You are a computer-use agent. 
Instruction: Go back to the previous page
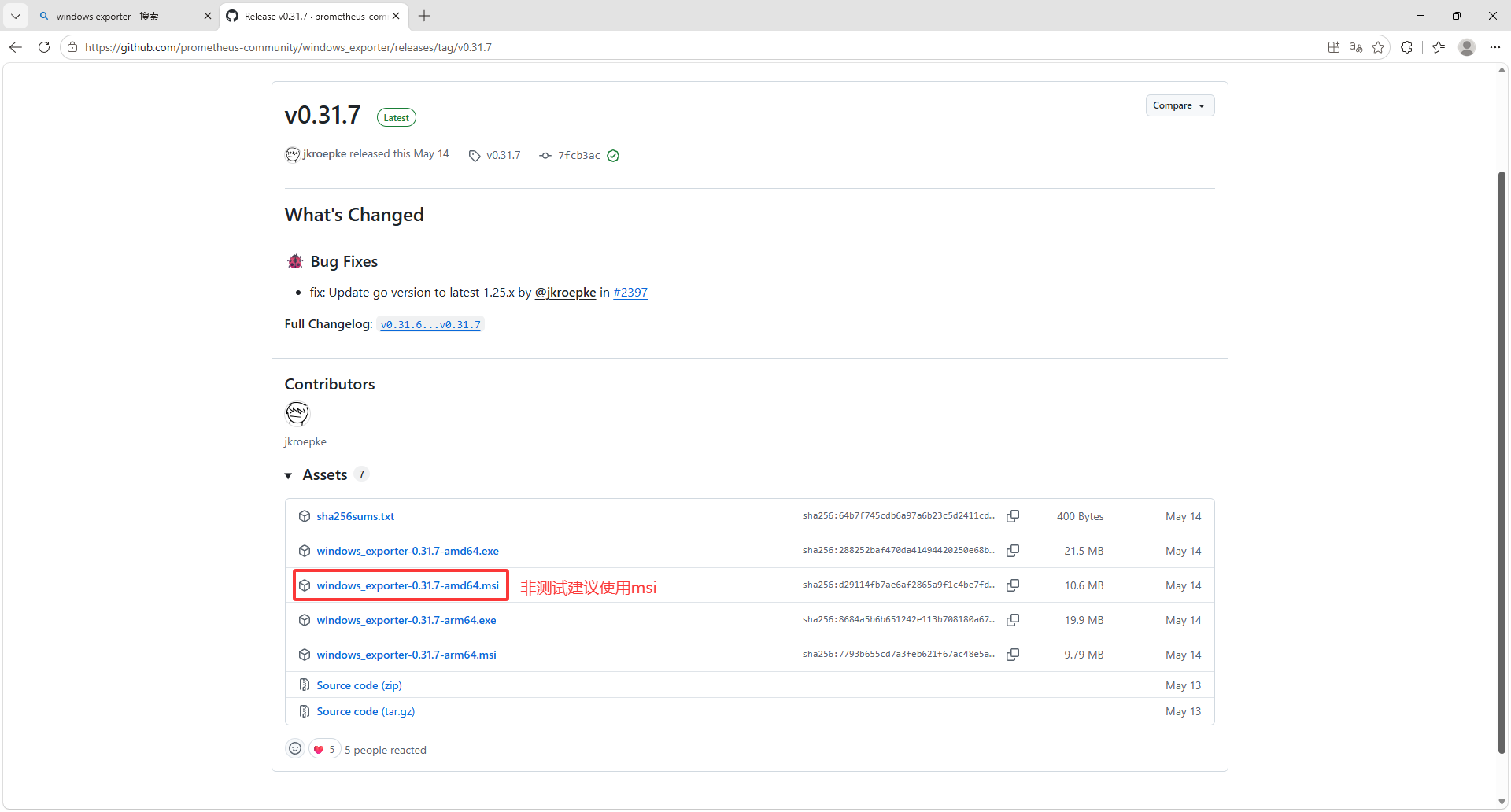pos(16,47)
